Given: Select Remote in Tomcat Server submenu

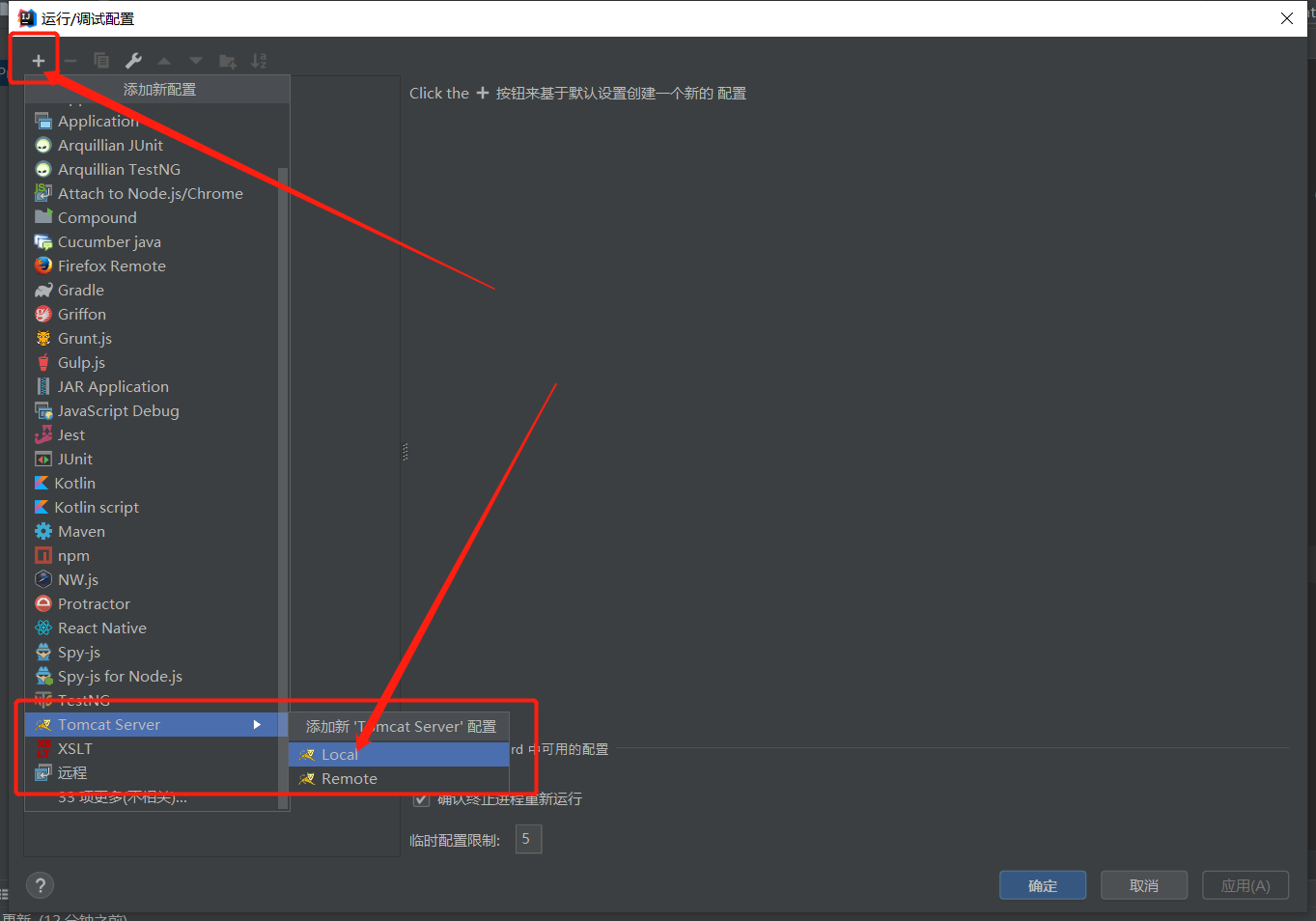Looking at the screenshot, I should point(350,779).
